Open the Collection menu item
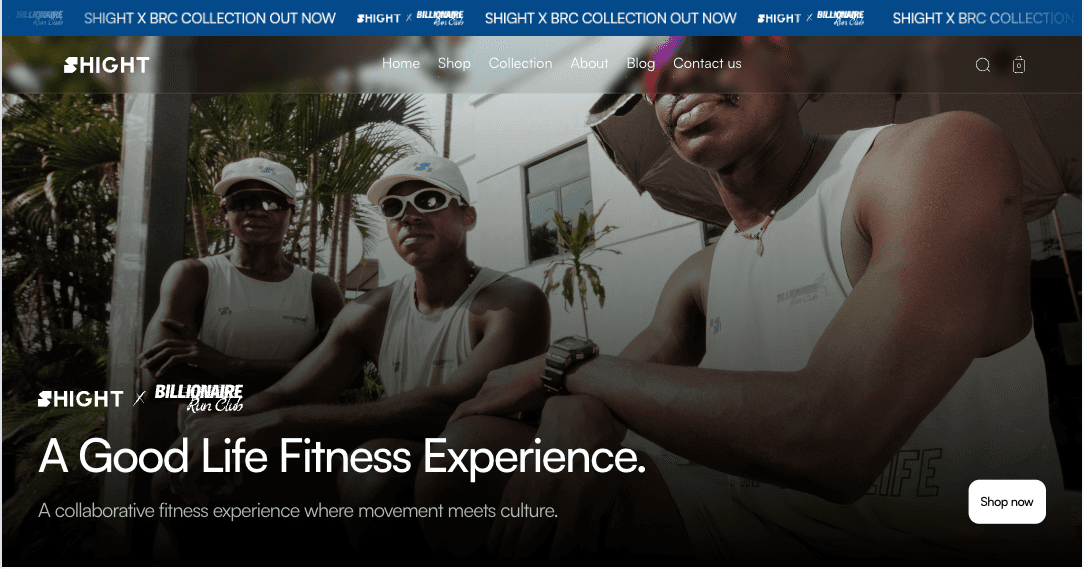 point(521,63)
